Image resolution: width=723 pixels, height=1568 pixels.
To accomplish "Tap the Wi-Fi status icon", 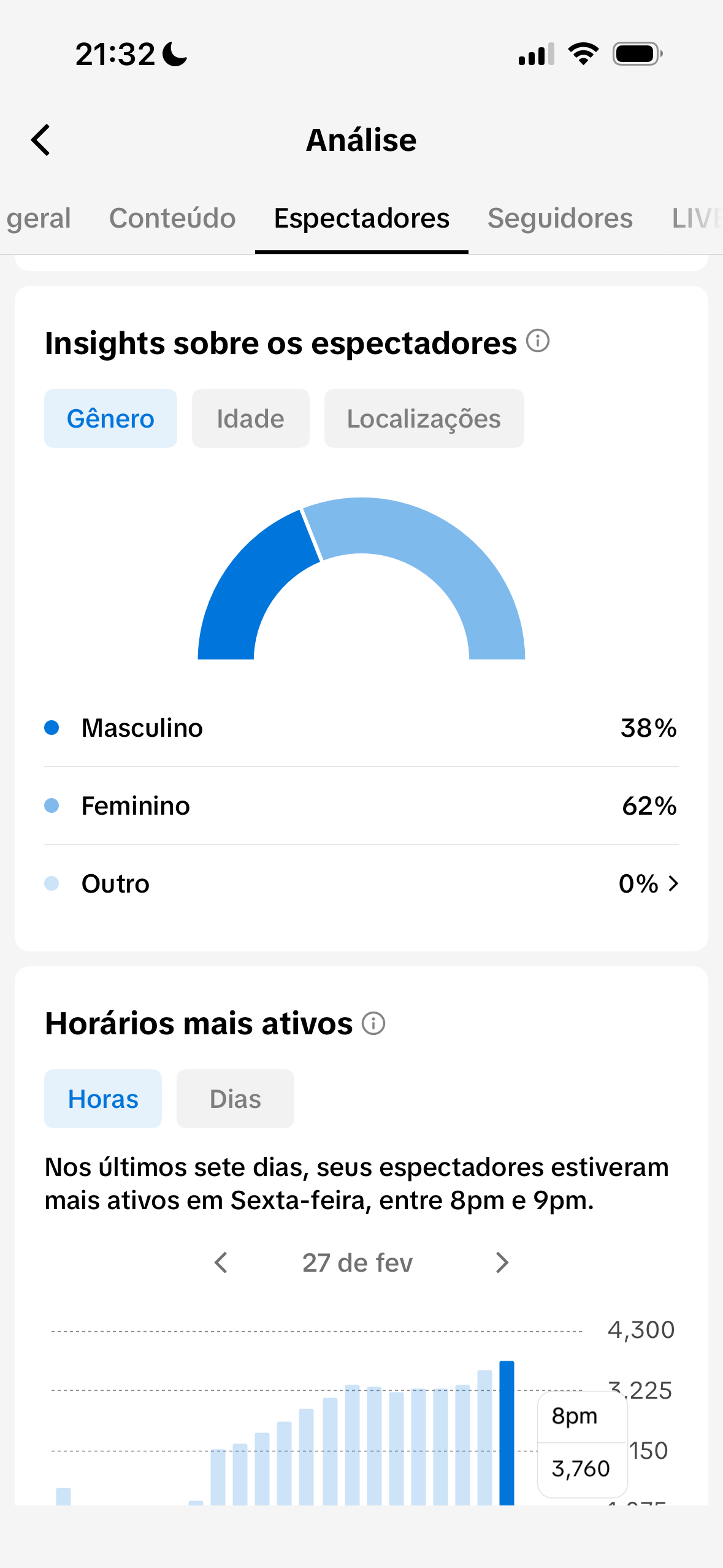I will (x=583, y=54).
